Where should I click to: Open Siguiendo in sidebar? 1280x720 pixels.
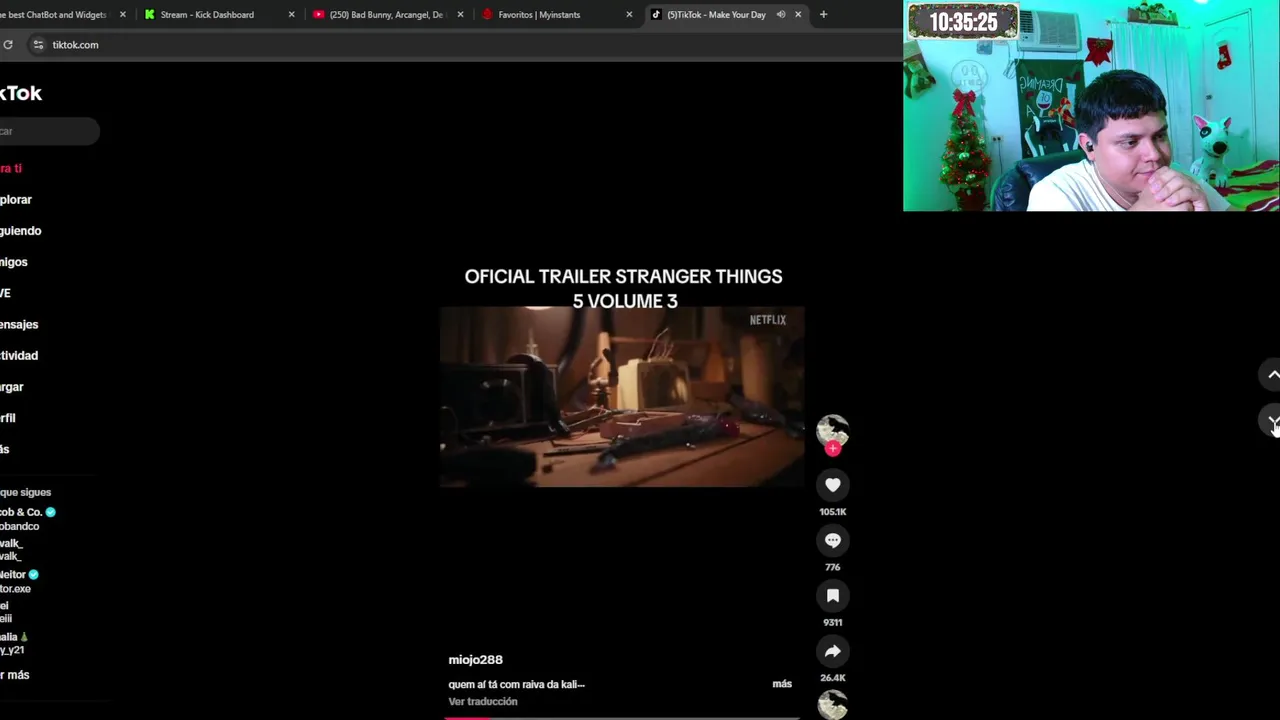pyautogui.click(x=20, y=230)
